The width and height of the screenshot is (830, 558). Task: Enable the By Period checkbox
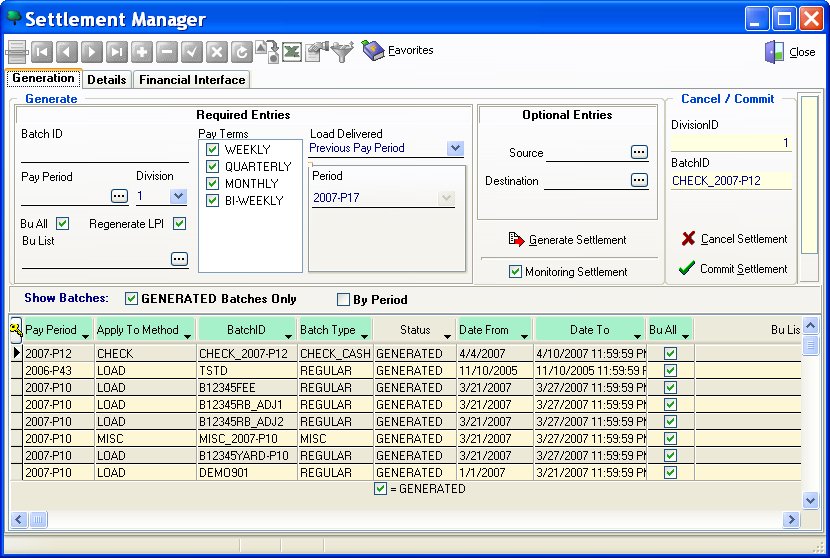point(344,299)
